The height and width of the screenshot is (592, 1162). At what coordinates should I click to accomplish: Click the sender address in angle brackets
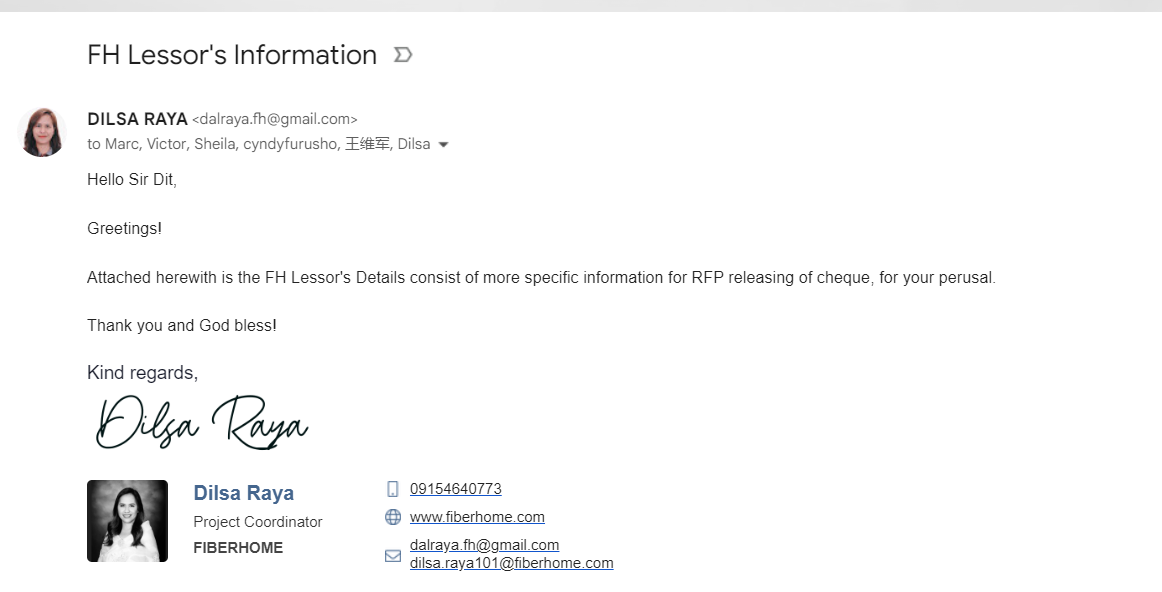pyautogui.click(x=274, y=119)
